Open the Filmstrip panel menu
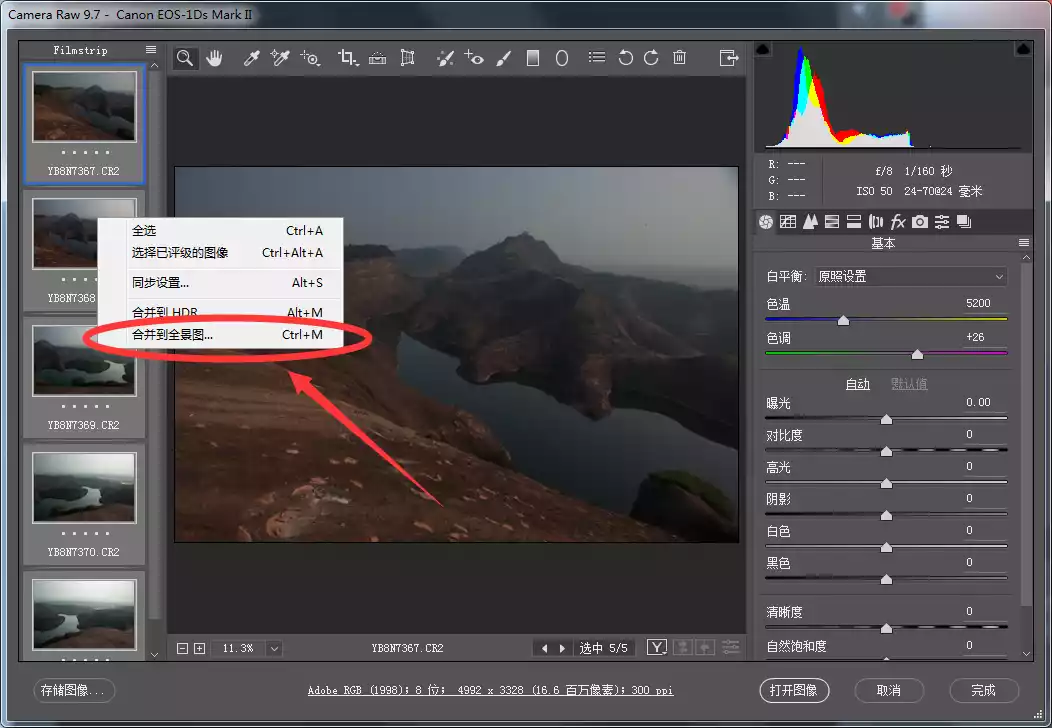The image size is (1052, 728). [150, 50]
